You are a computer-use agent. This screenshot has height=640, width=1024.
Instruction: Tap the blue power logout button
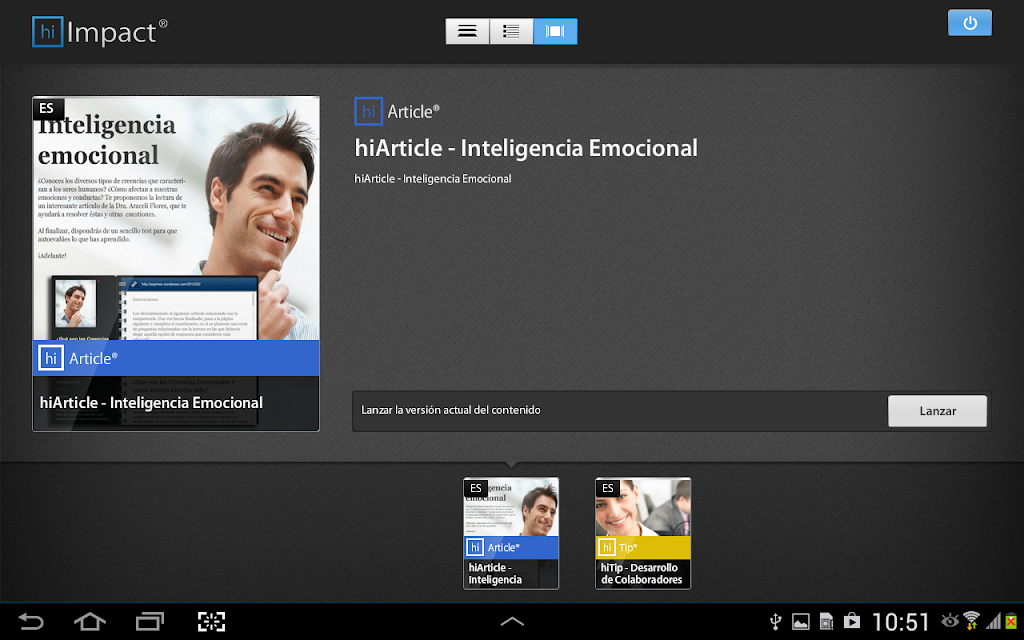coord(970,23)
